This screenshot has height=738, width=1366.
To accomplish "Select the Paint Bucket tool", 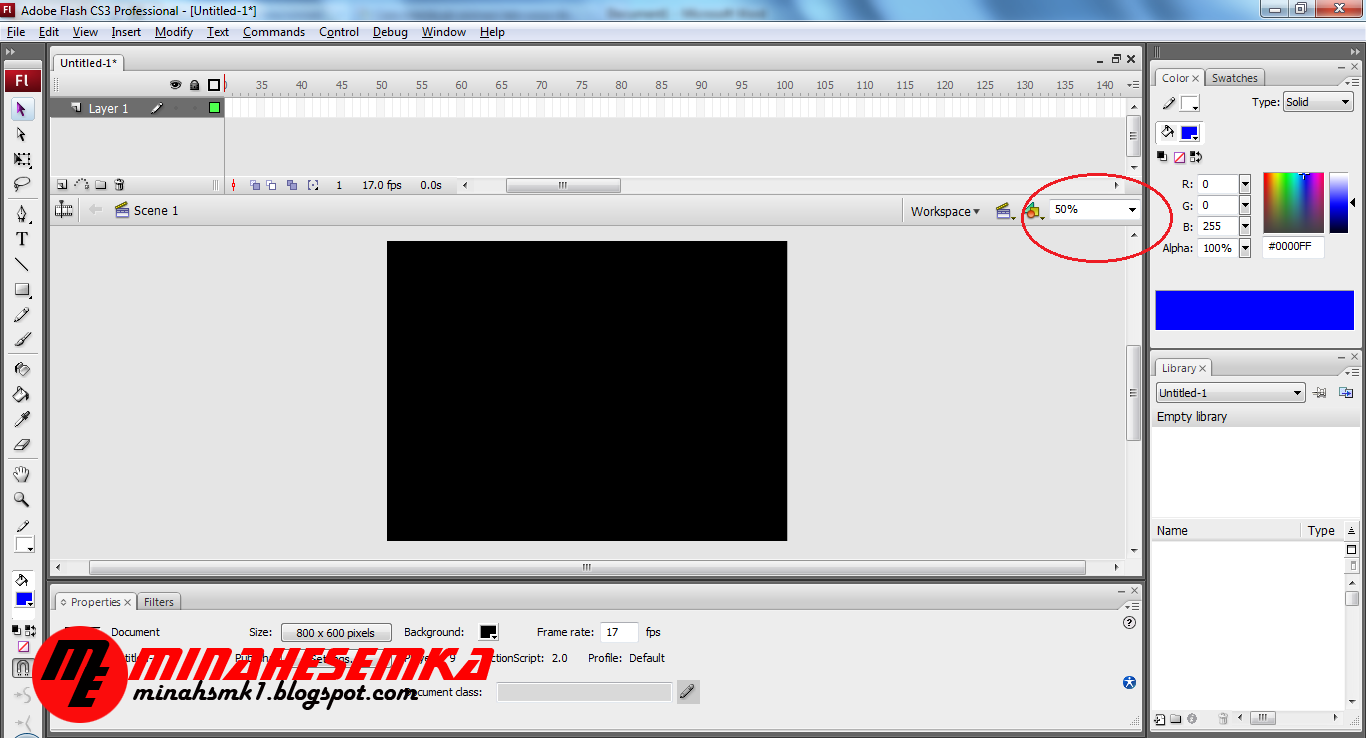I will (22, 393).
